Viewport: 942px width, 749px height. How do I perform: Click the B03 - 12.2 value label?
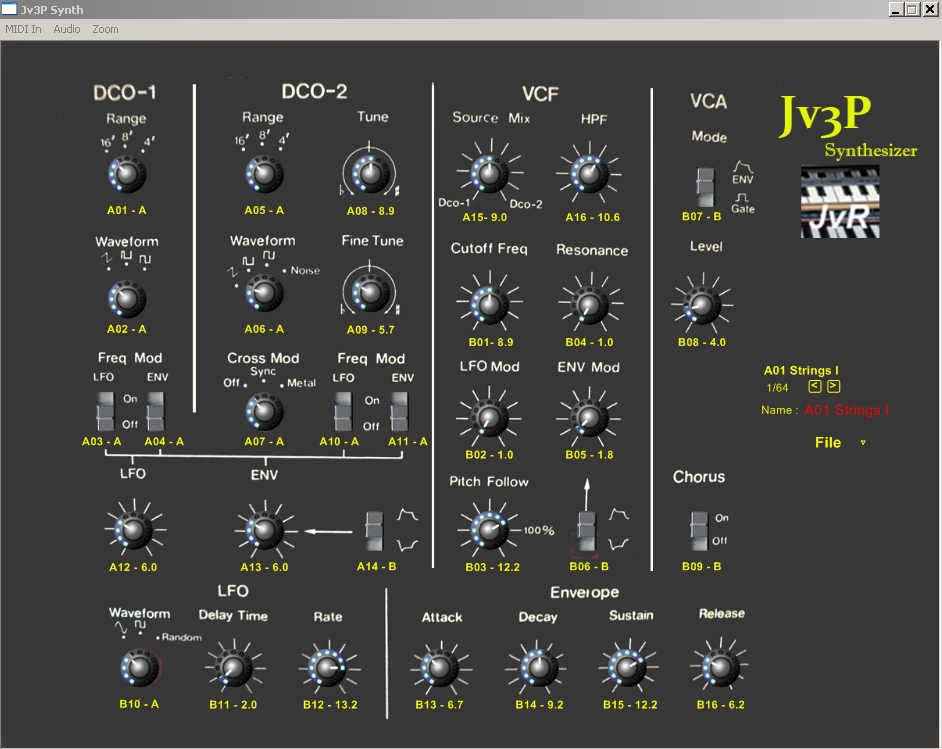click(x=492, y=567)
